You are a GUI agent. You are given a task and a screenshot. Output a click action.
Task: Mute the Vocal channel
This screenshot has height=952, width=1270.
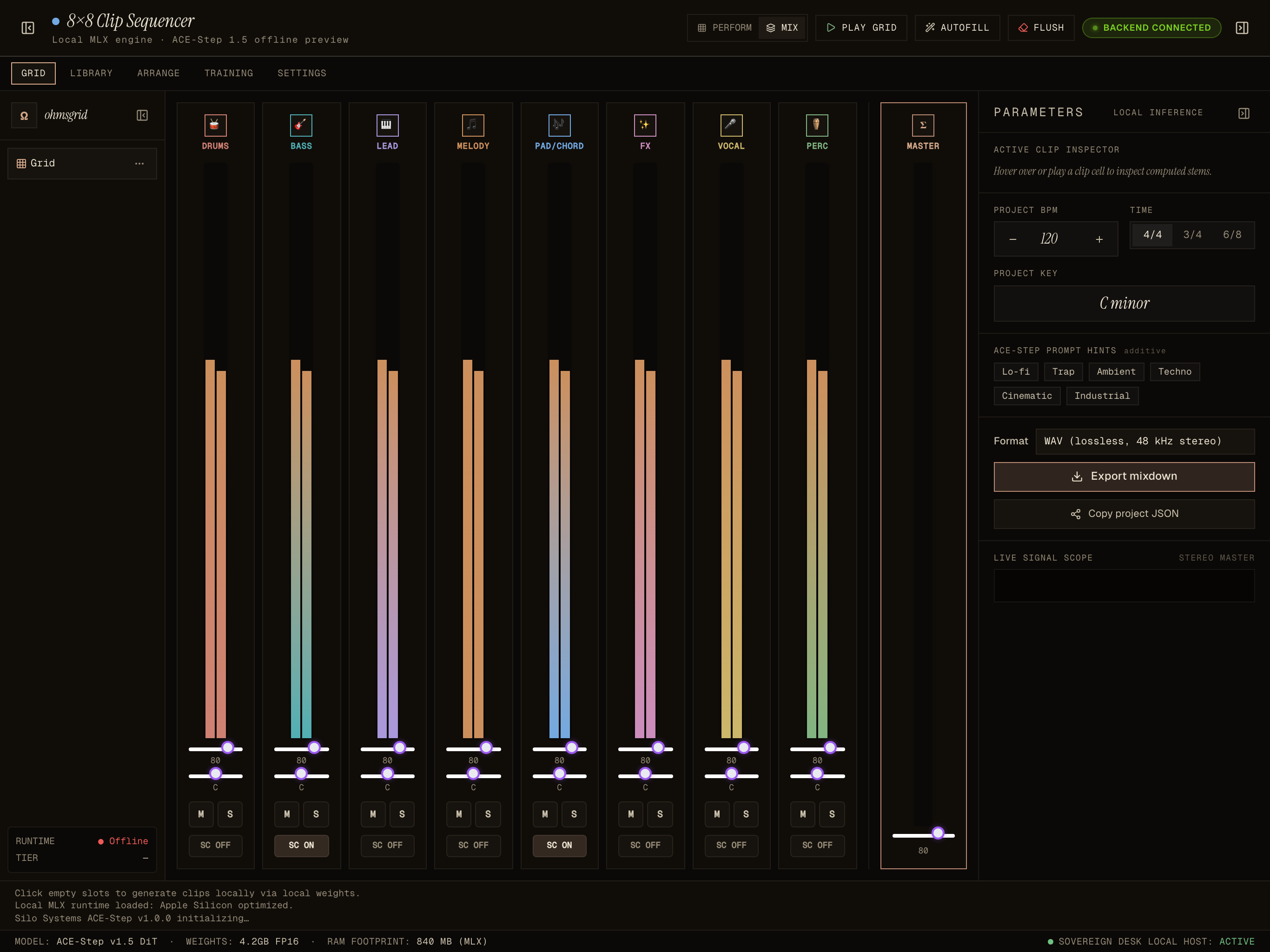pos(716,814)
